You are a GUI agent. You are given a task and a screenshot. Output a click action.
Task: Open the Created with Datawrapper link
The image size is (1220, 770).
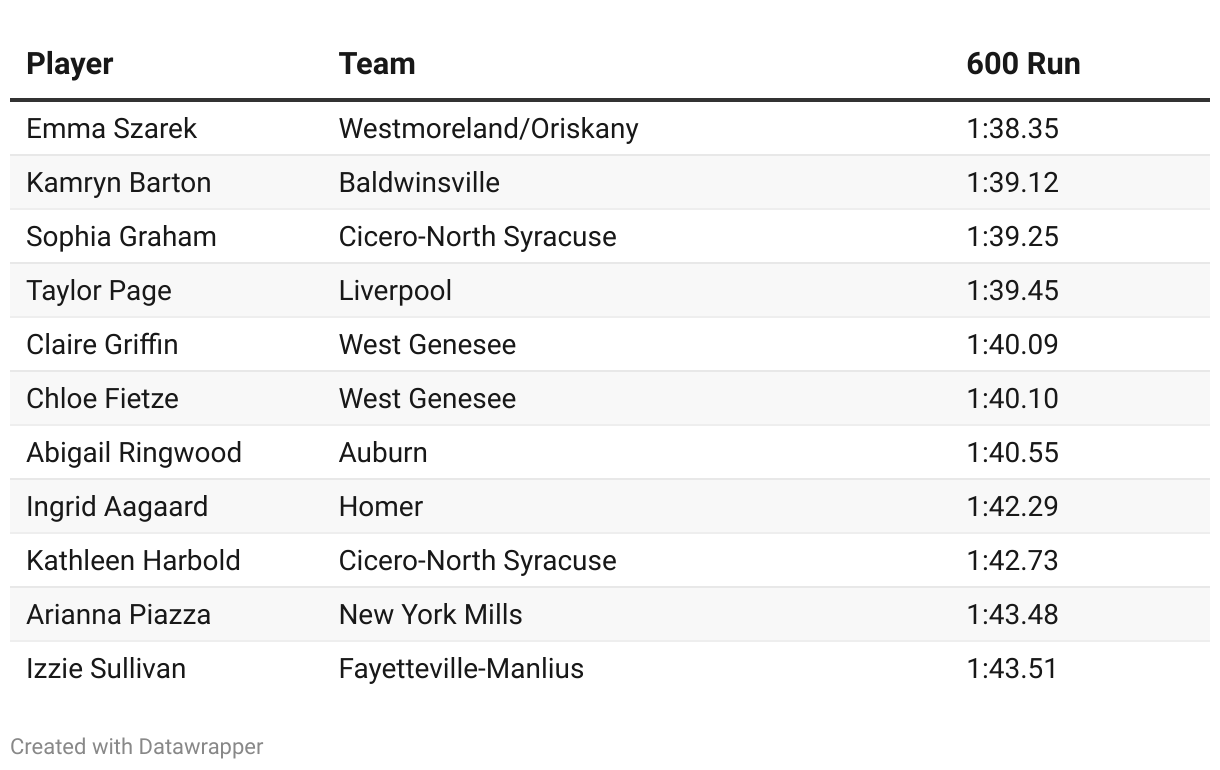pyautogui.click(x=137, y=747)
